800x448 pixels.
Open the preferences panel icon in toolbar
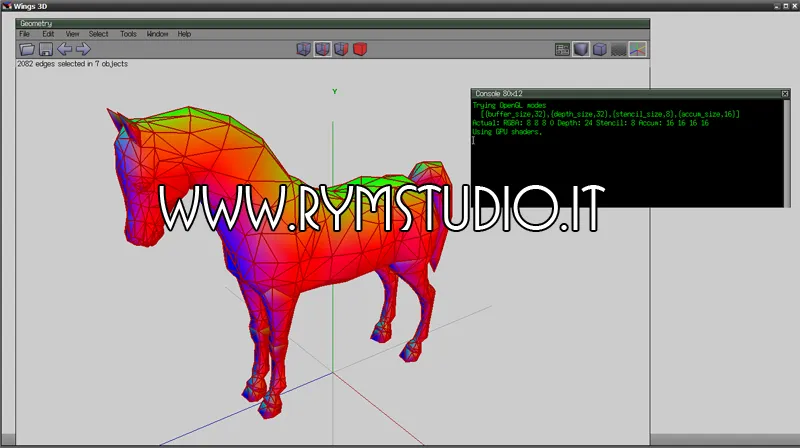562,49
